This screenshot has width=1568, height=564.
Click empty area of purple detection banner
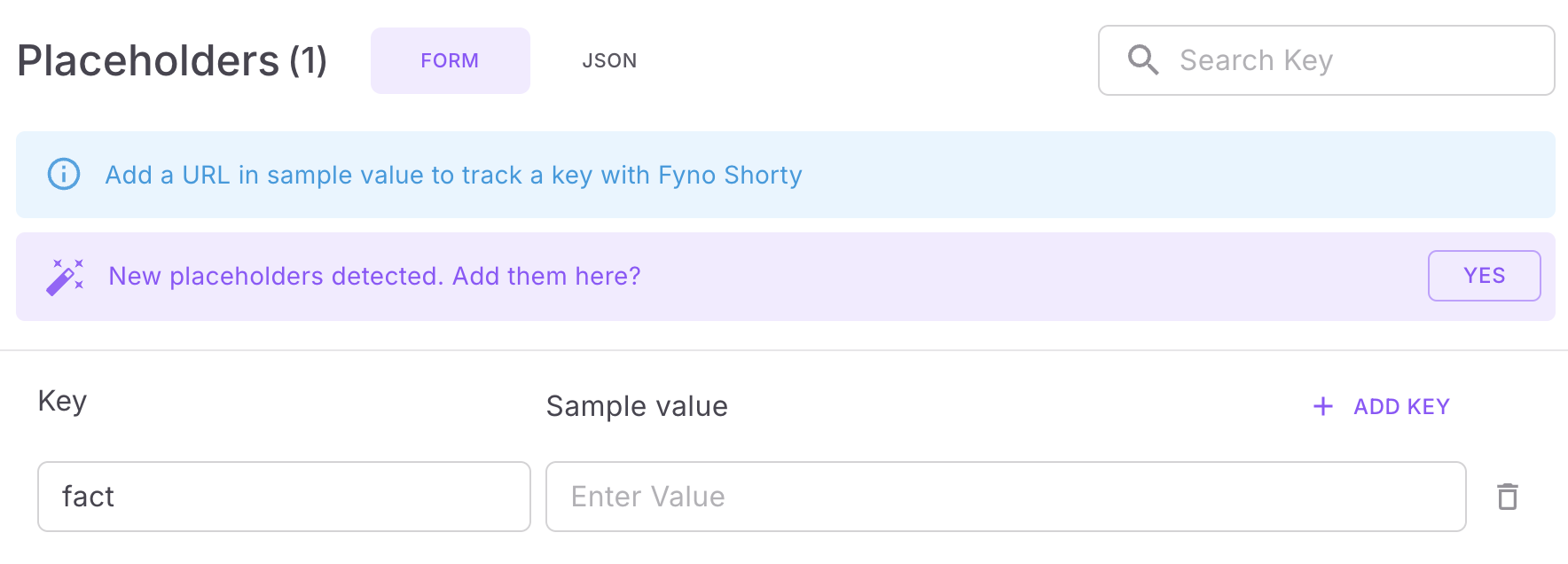(x=1020, y=277)
